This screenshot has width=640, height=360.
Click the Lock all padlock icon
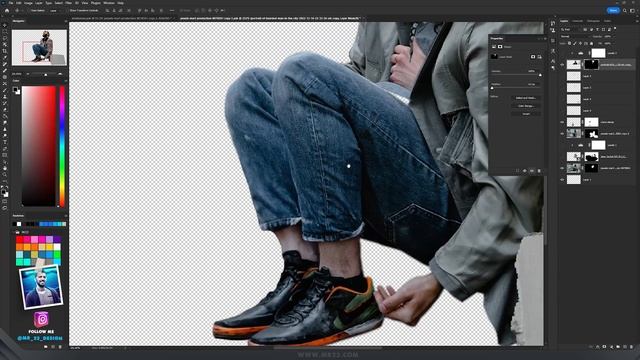(x=591, y=43)
